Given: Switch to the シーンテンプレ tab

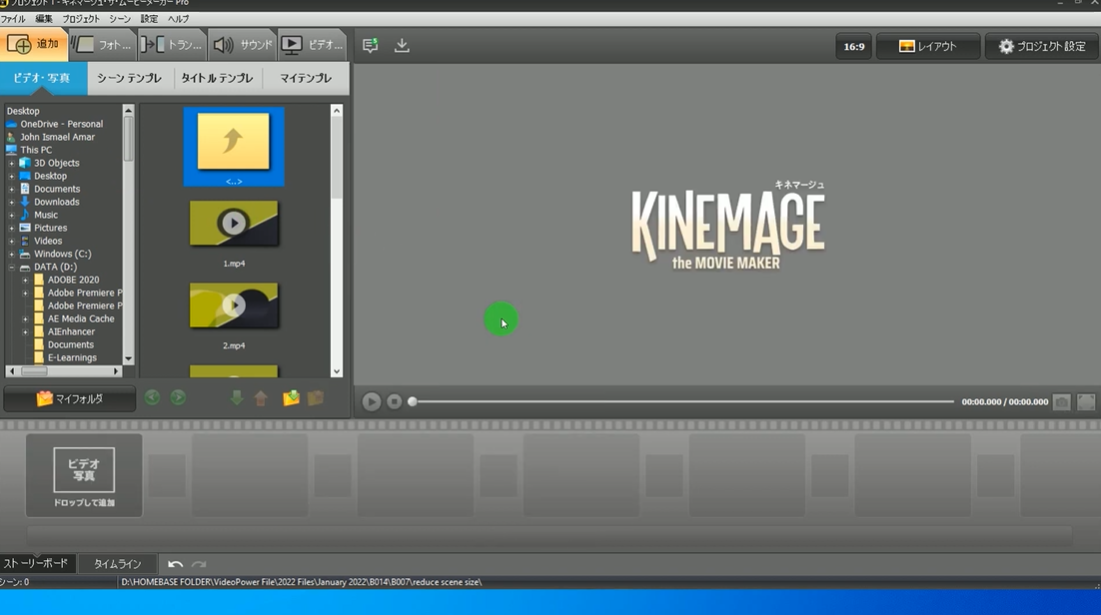Looking at the screenshot, I should (129, 78).
